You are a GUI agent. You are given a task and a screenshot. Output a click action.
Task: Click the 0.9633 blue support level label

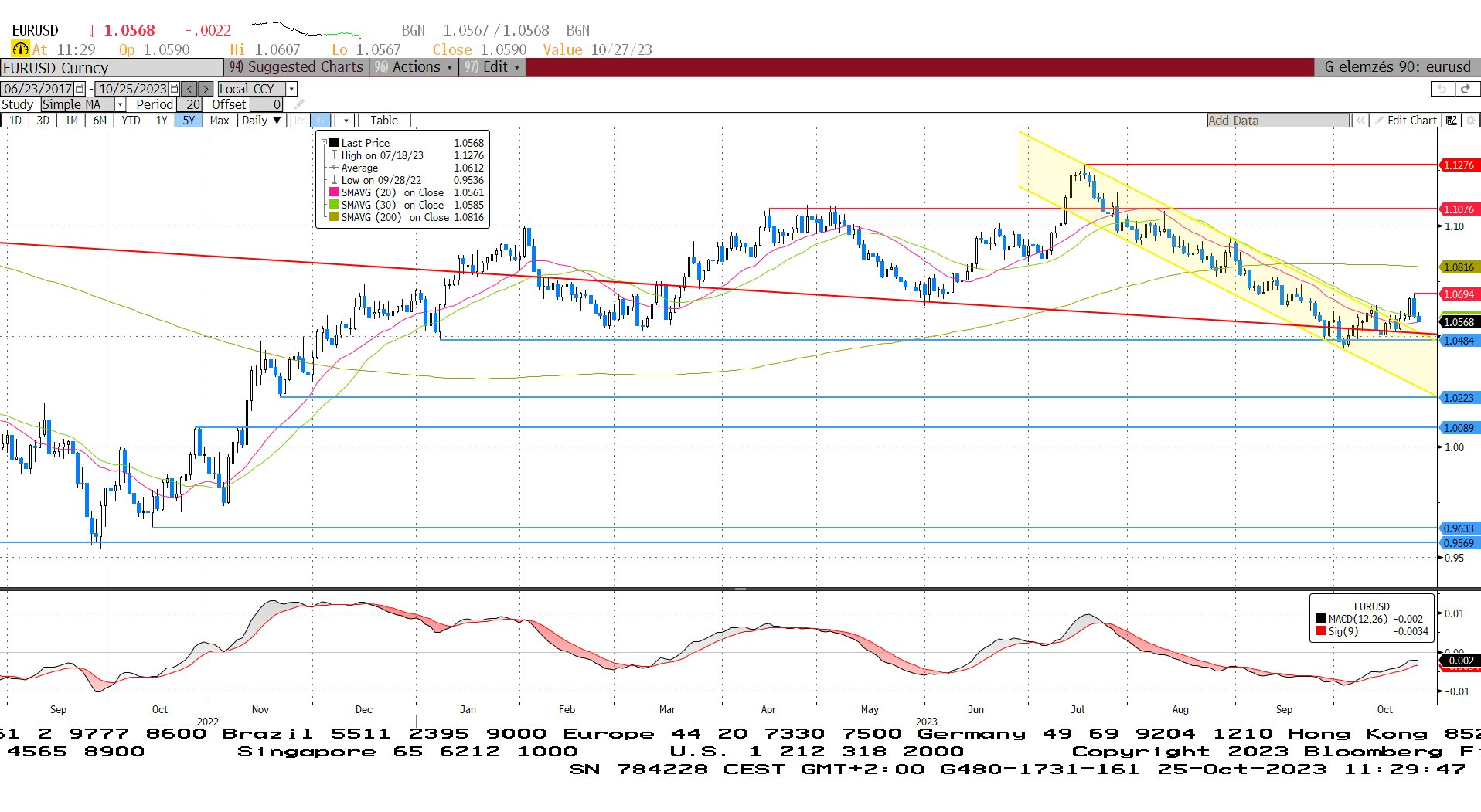(1459, 528)
